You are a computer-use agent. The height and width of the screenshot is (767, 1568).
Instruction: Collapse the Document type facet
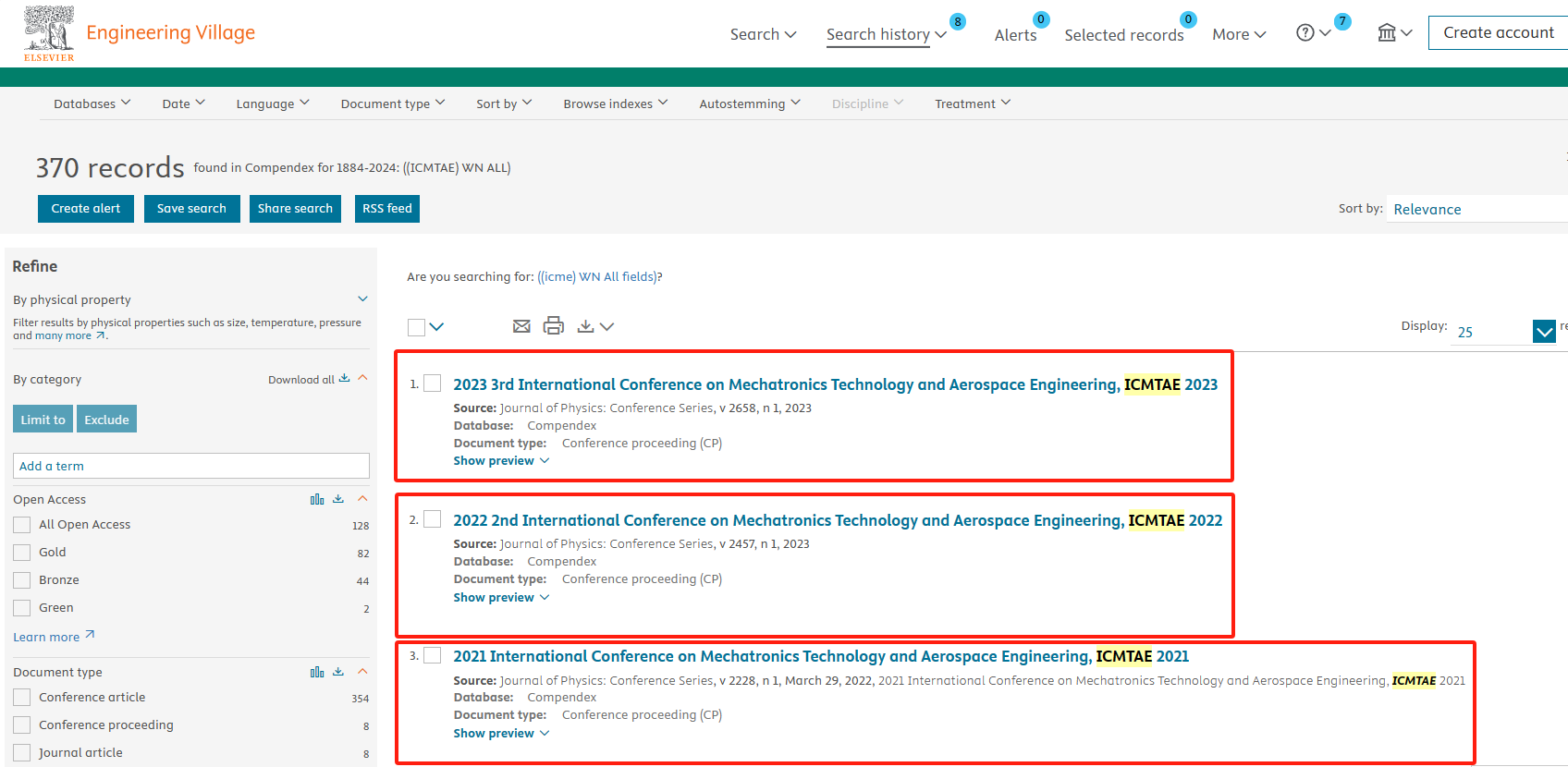point(362,672)
